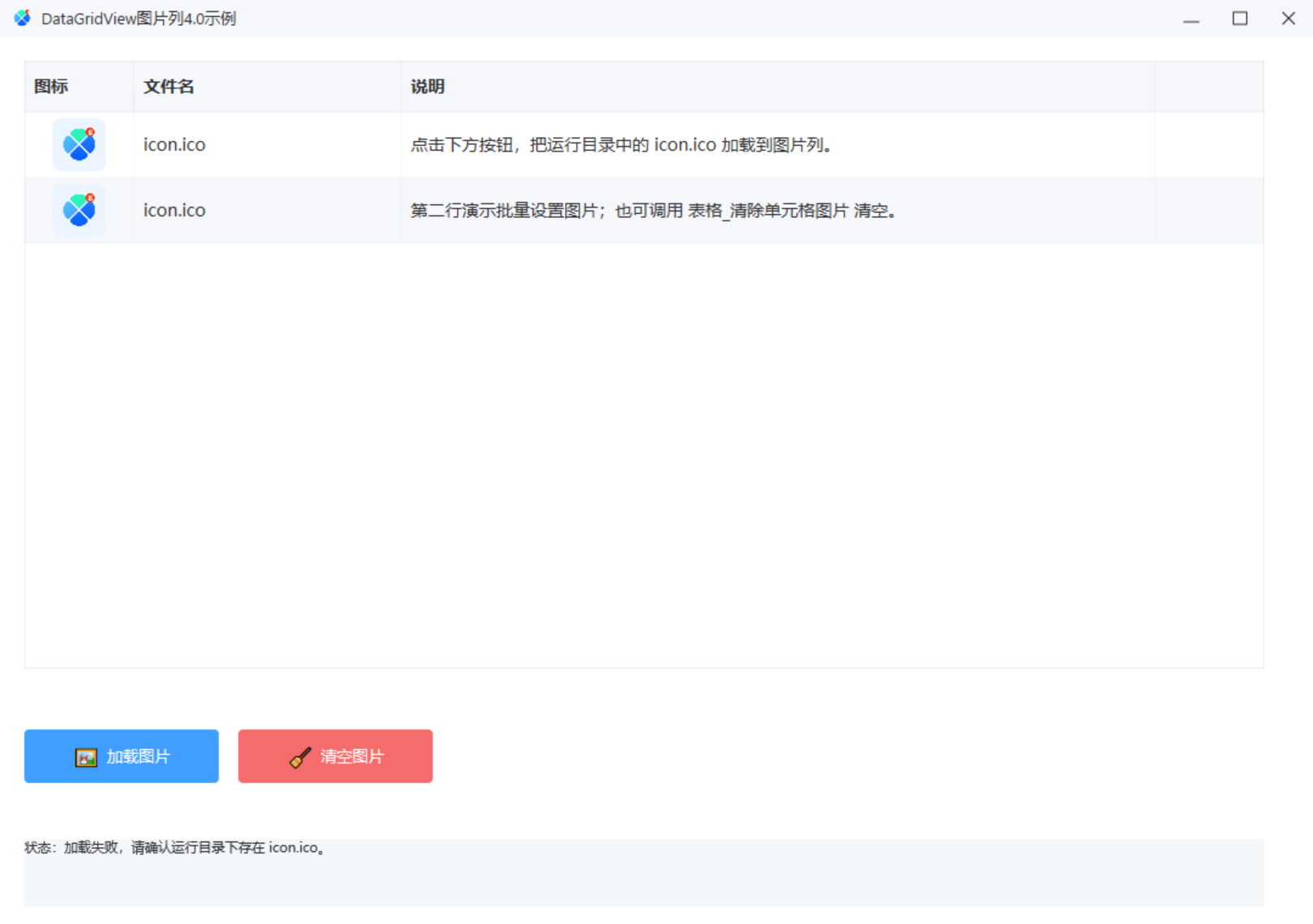Minimize the DataGridView window
This screenshot has height=924, width=1313.
(x=1191, y=19)
